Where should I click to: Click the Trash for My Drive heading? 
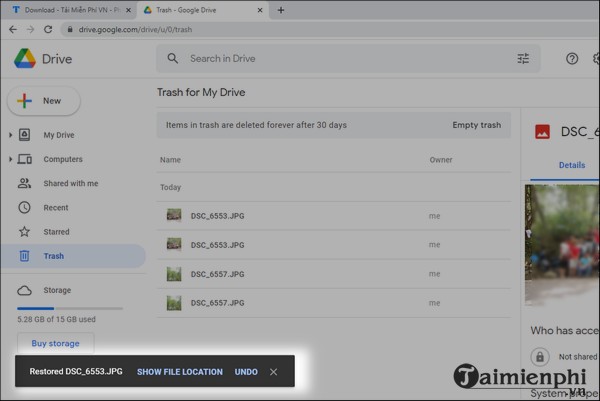[201, 93]
